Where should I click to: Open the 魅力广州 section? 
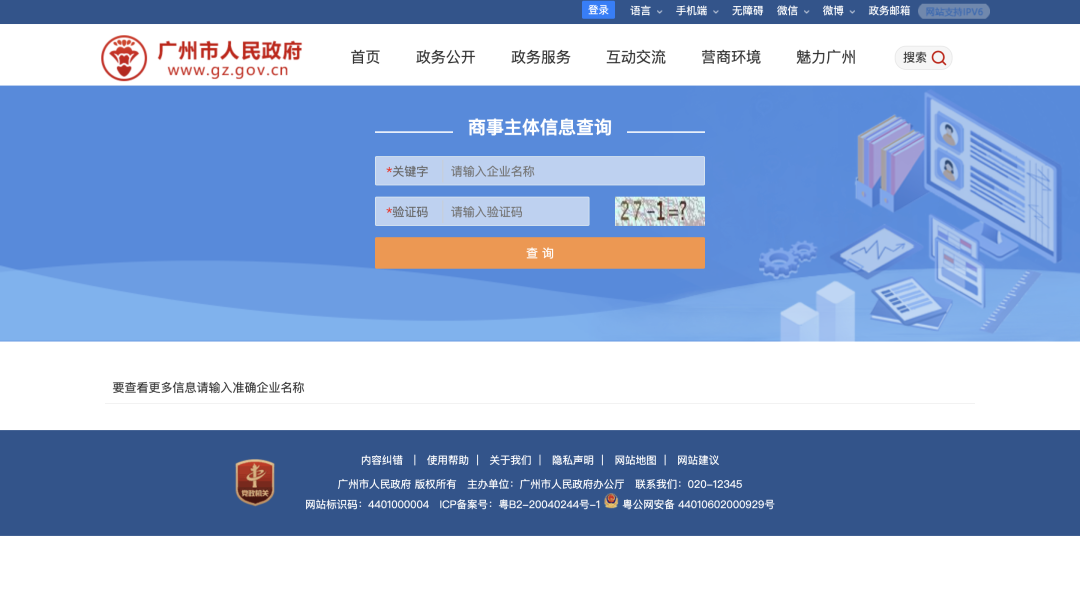point(826,58)
